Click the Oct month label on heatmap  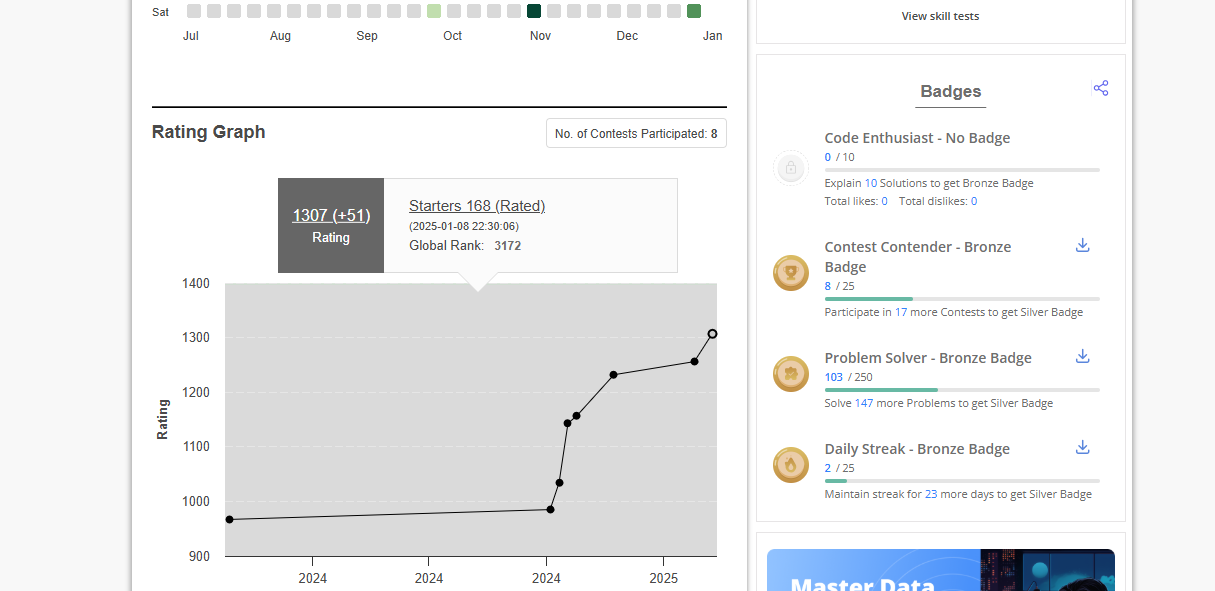[x=453, y=36]
